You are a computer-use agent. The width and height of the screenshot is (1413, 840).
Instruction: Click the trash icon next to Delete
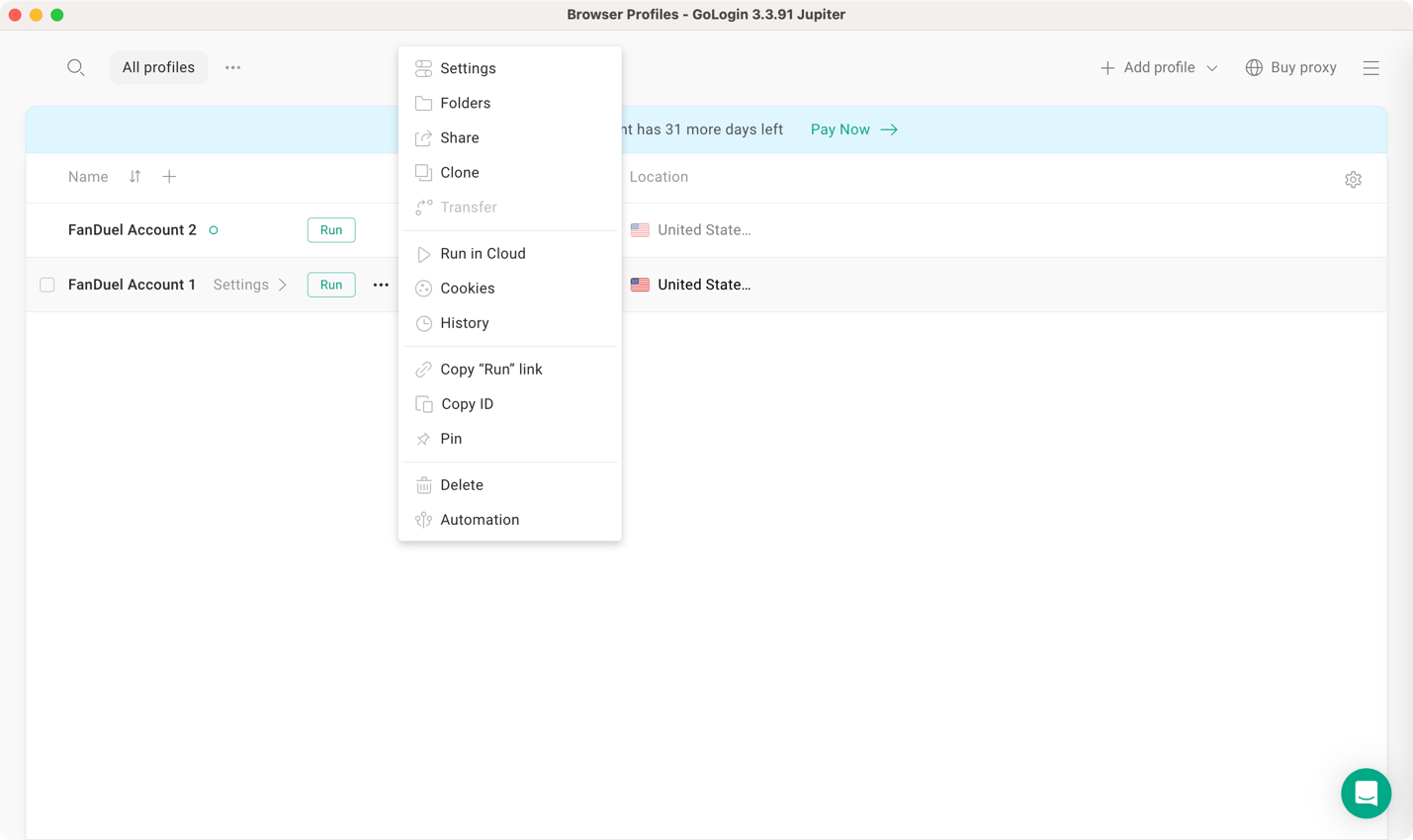(423, 485)
